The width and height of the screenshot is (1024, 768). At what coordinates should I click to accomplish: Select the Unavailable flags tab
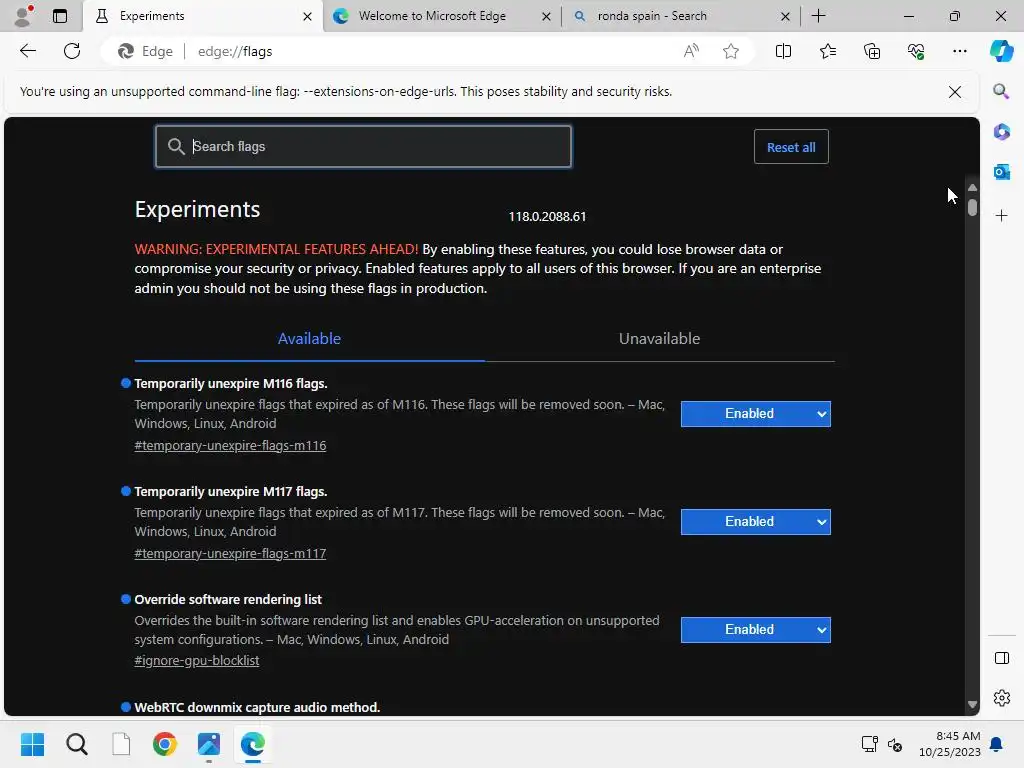[x=660, y=338]
